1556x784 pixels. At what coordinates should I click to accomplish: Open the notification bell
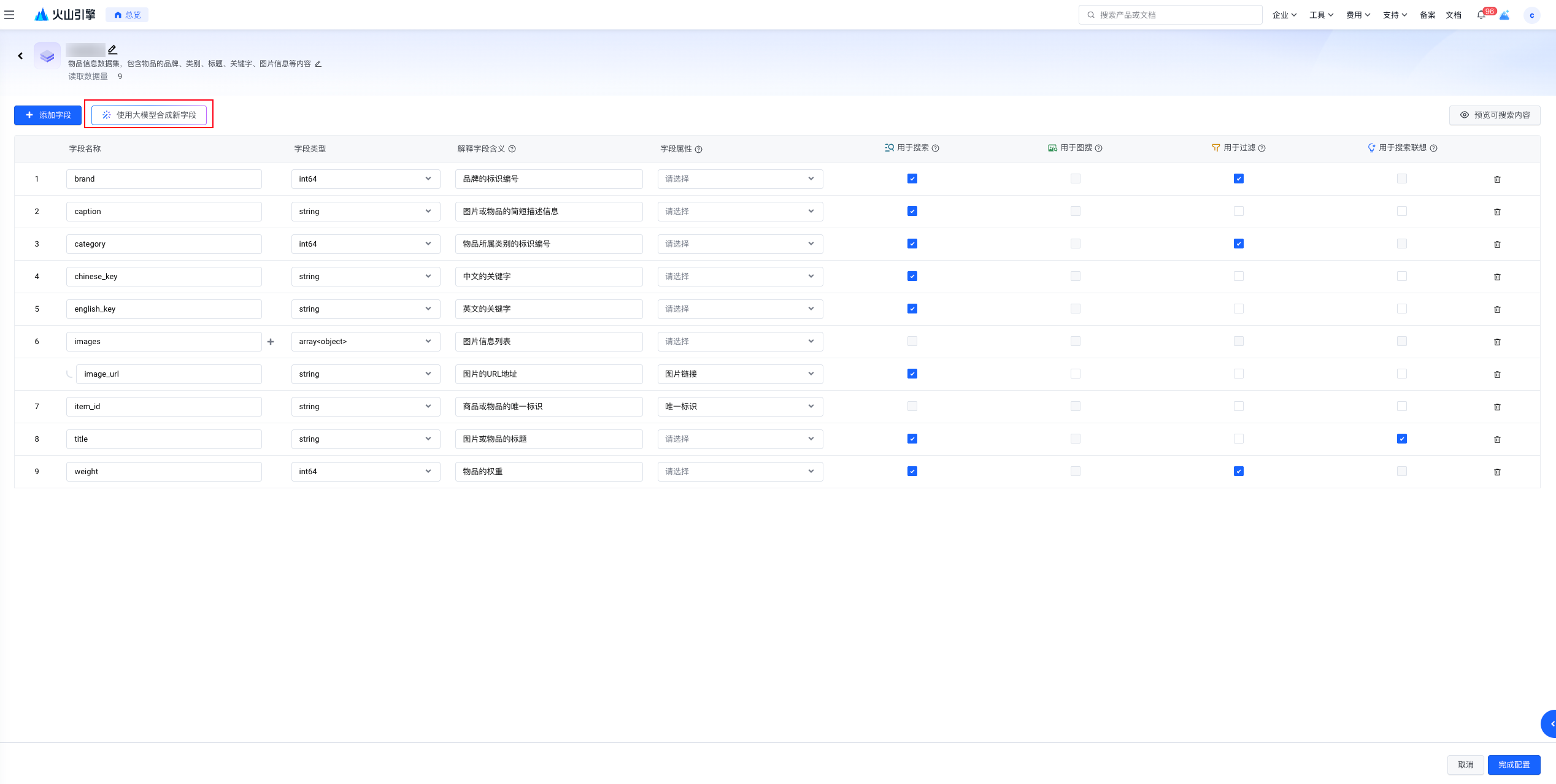coord(1481,15)
